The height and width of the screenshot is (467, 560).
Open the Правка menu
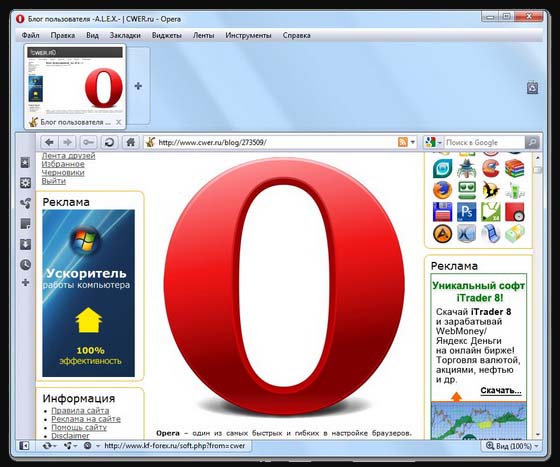(62, 35)
